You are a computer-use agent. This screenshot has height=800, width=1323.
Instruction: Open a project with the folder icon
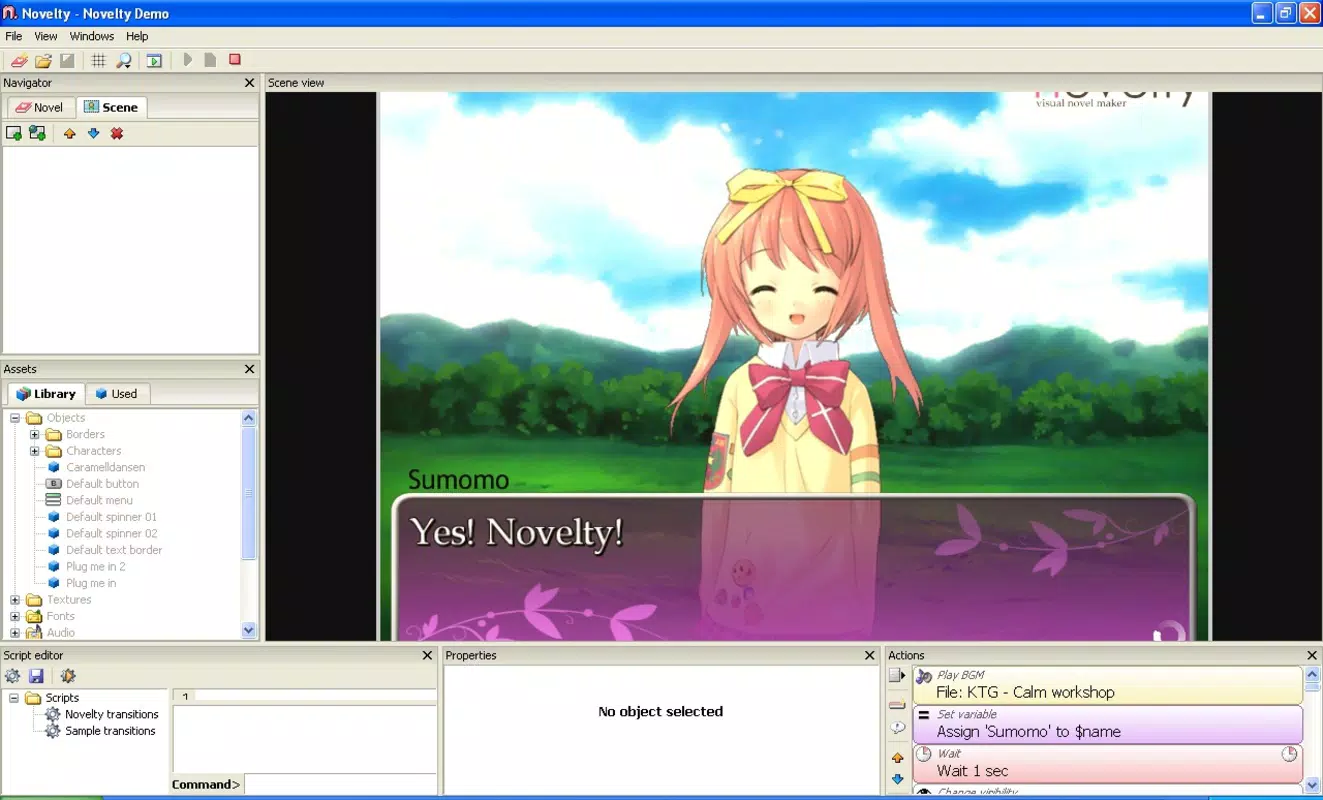(x=43, y=61)
